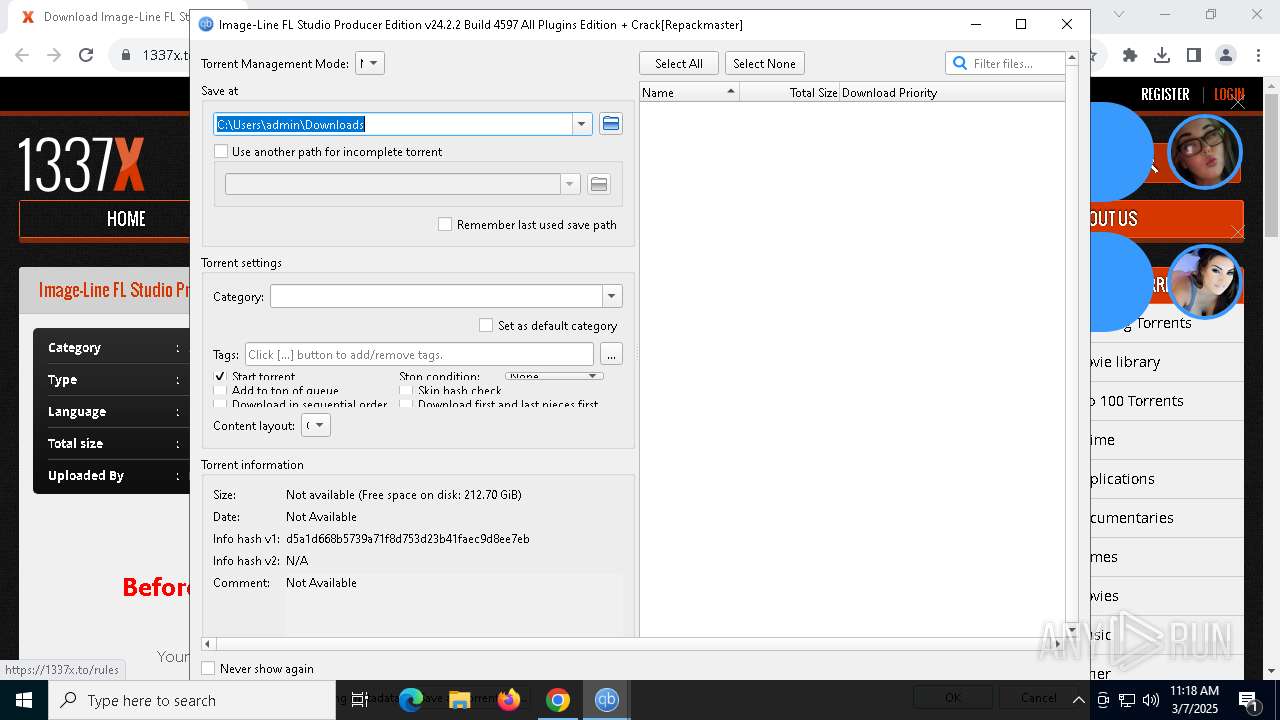This screenshot has width=1280, height=720.
Task: Check Set as default category
Action: (x=486, y=325)
